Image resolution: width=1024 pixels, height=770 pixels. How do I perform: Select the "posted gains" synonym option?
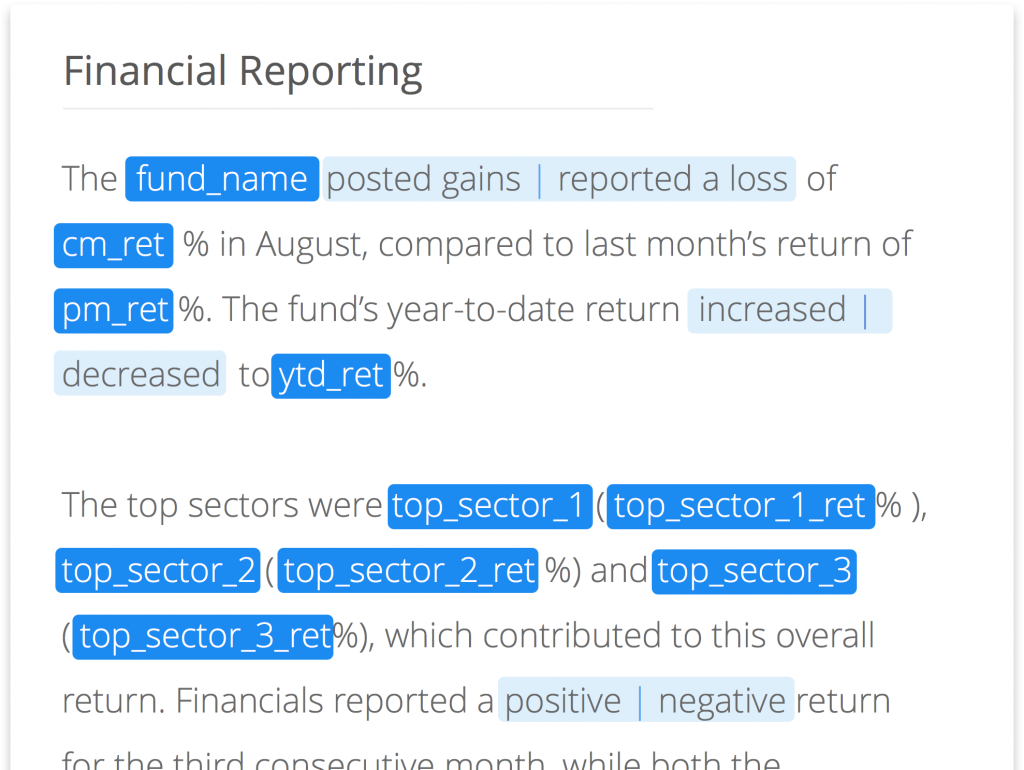(424, 179)
